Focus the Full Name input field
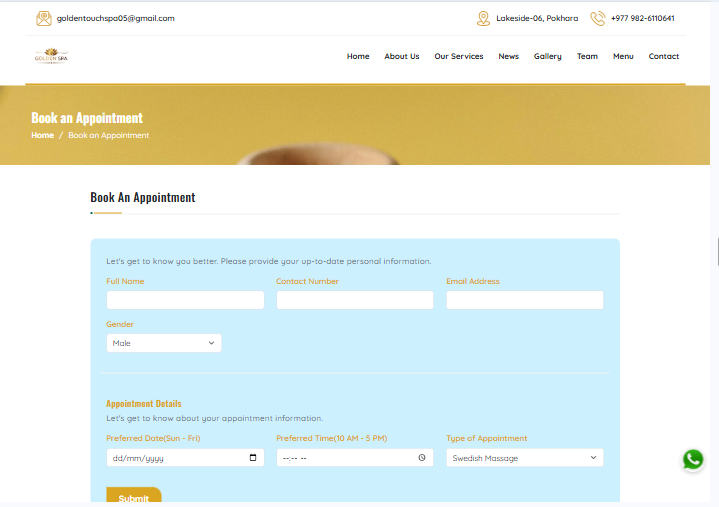719x507 pixels. (185, 300)
